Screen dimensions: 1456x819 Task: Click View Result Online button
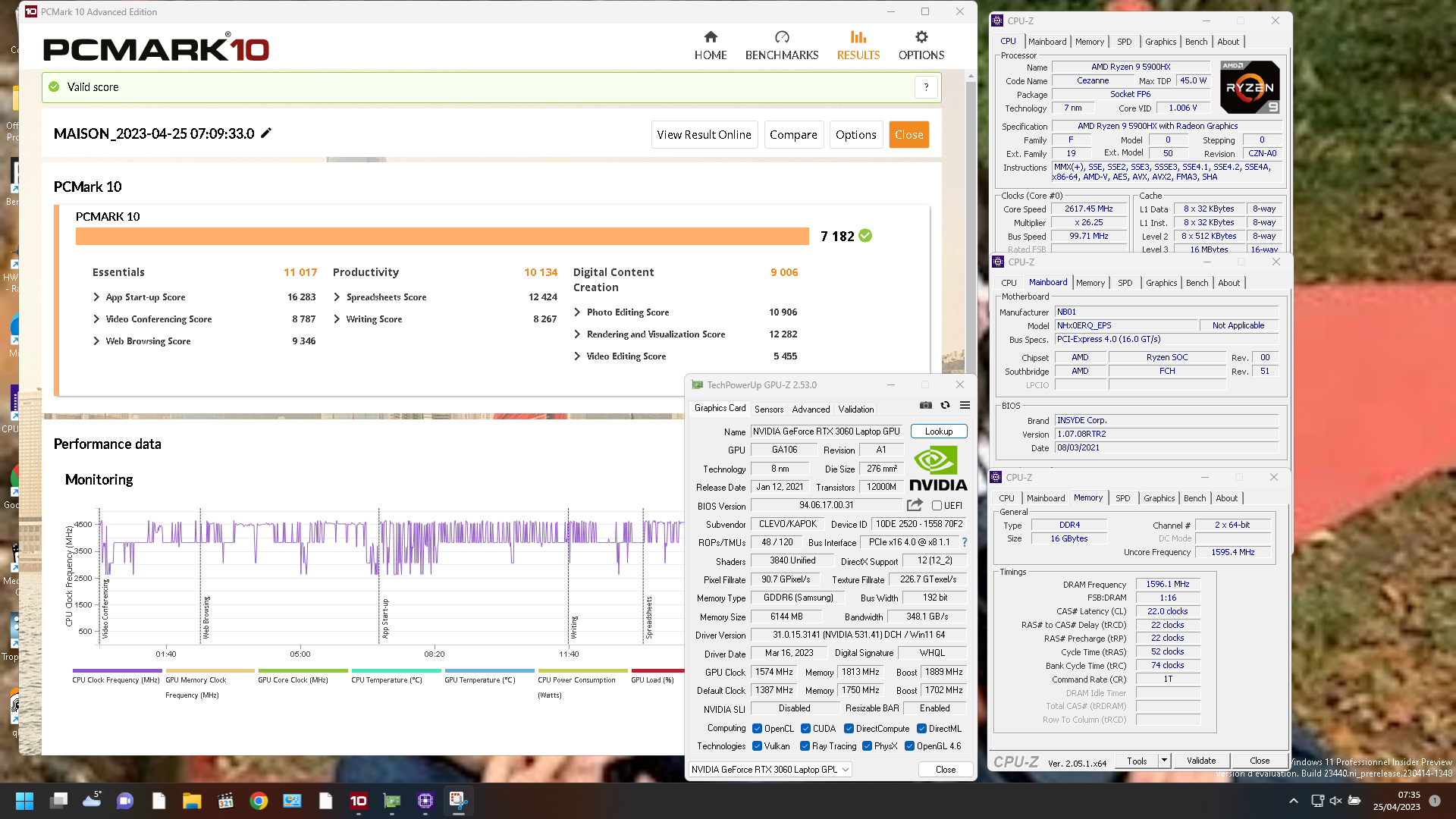(704, 135)
